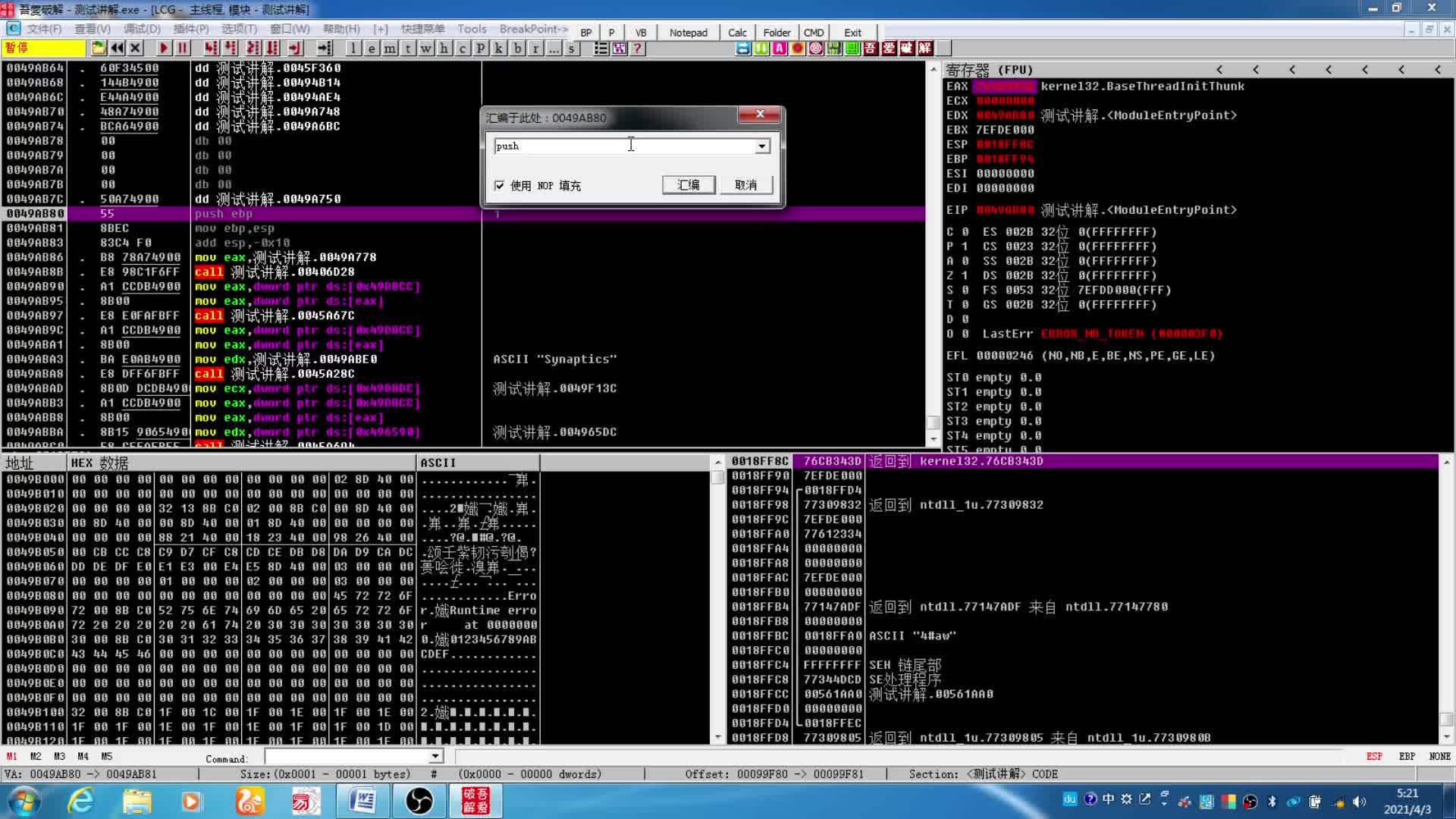1456x819 pixels.
Task: Open file toolbar icon
Action: click(99, 49)
